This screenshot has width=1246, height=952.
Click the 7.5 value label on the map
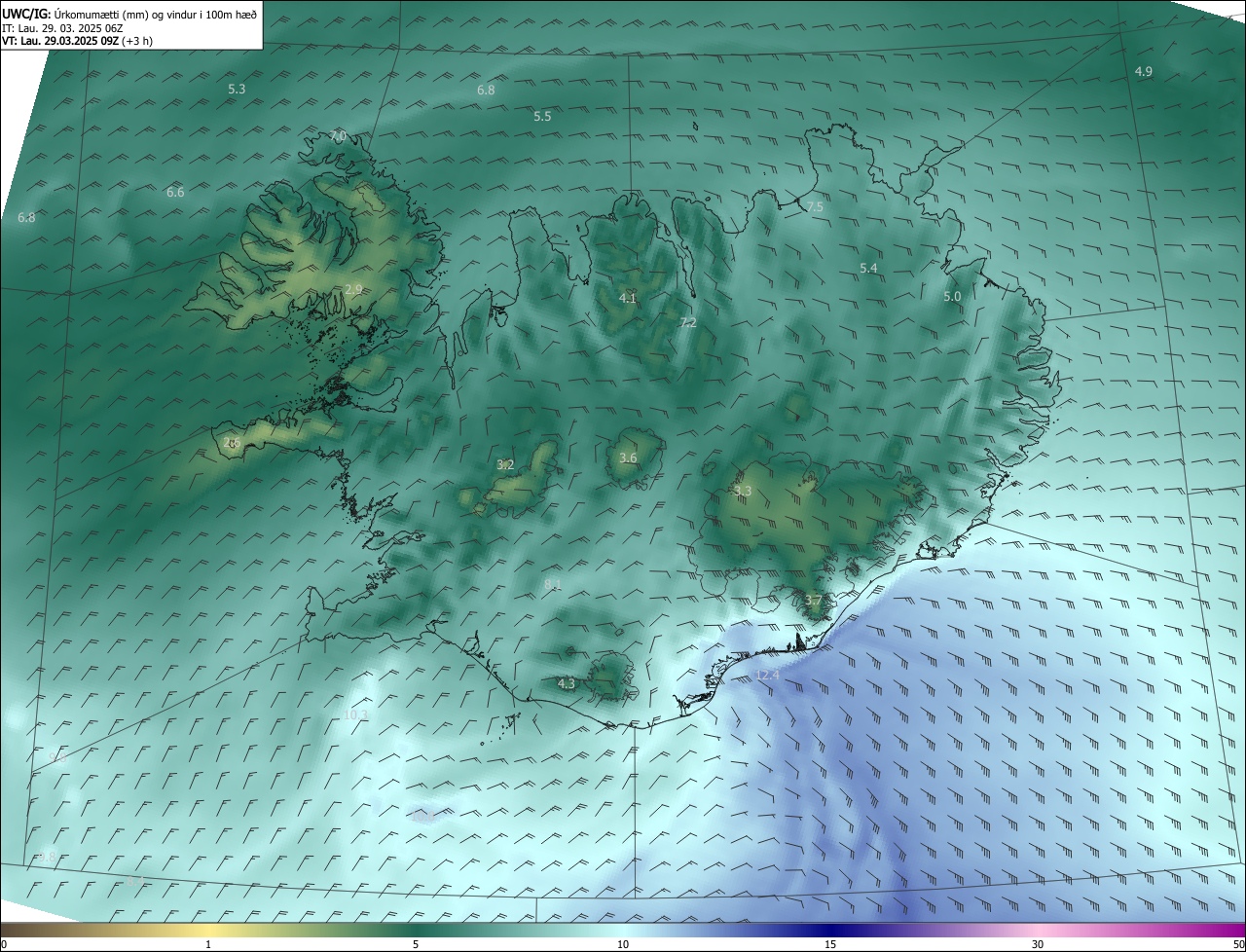[x=815, y=206]
